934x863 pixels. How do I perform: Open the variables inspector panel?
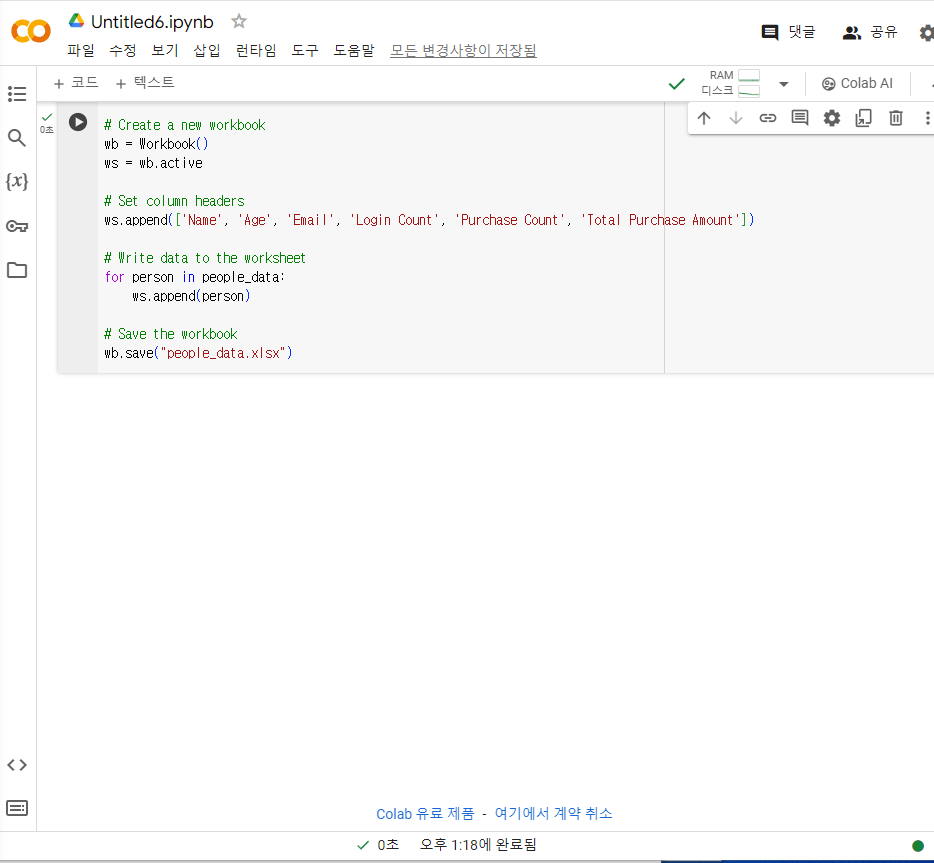pyautogui.click(x=17, y=181)
